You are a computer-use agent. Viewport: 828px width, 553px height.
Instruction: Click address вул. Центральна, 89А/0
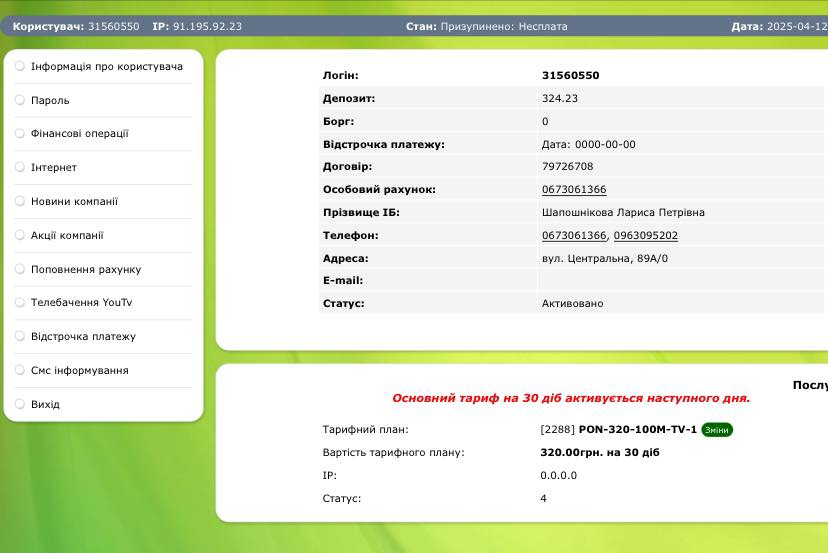point(605,259)
